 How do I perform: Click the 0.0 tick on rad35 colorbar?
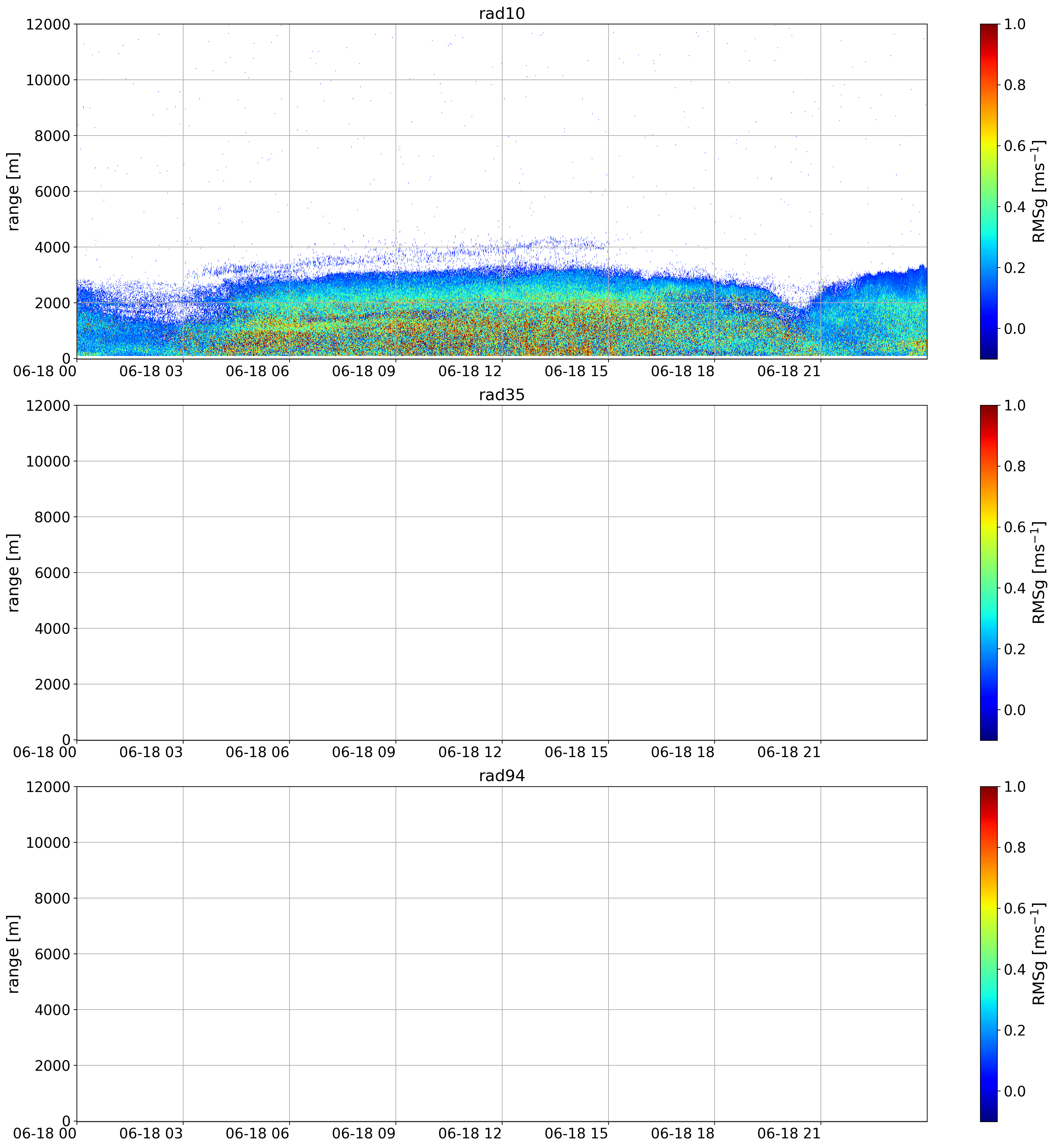click(1014, 711)
